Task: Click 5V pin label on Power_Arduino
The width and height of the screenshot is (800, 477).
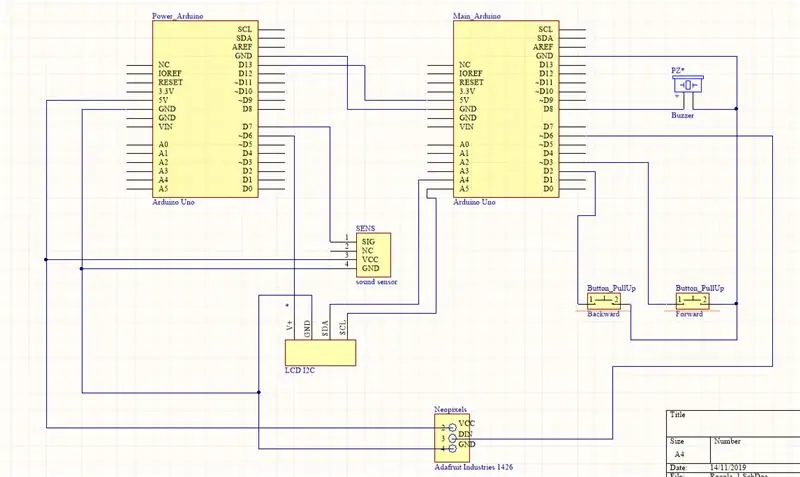Action: point(163,100)
